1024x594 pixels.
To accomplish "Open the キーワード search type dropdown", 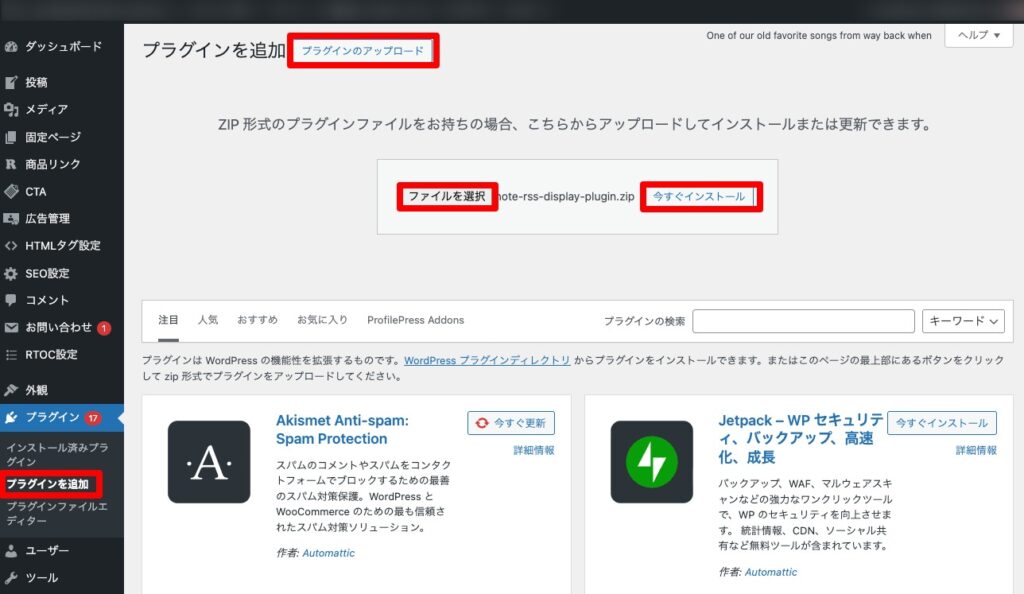I will pyautogui.click(x=962, y=321).
